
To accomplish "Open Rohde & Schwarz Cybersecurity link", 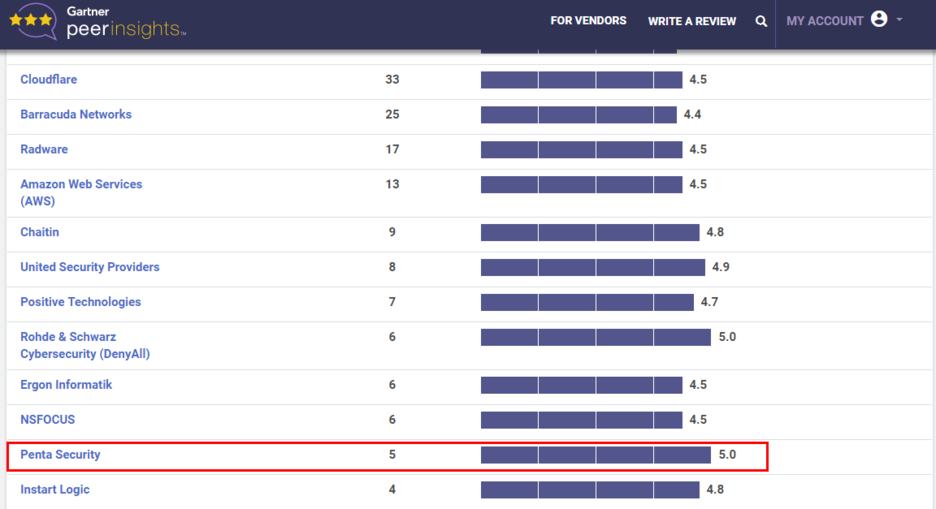I will (x=85, y=345).
